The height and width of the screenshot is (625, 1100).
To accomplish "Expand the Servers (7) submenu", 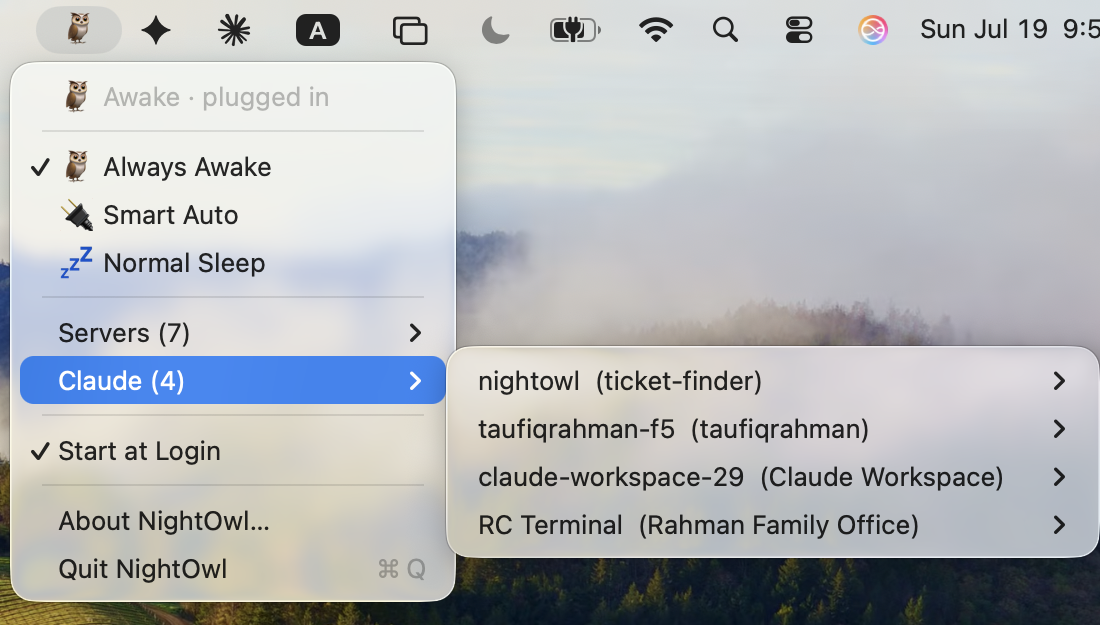I will coord(233,332).
